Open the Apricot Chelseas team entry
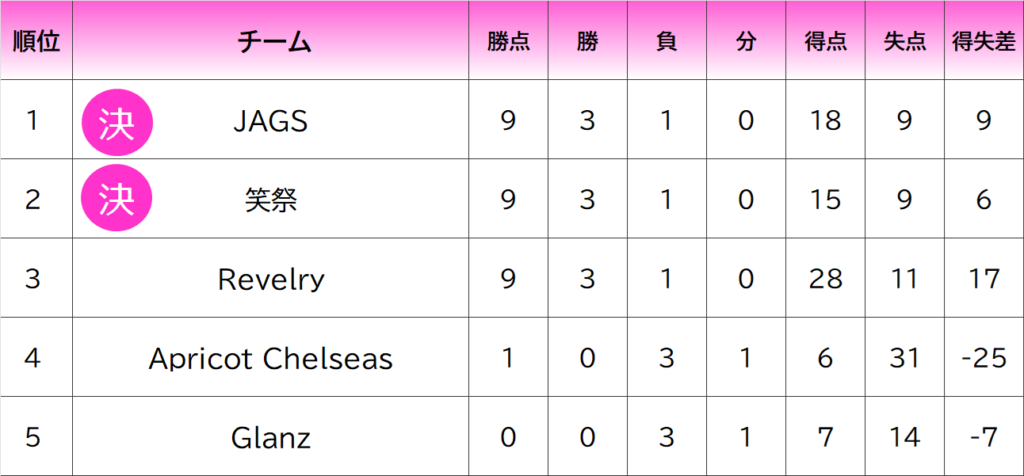1024x476 pixels. [270, 358]
